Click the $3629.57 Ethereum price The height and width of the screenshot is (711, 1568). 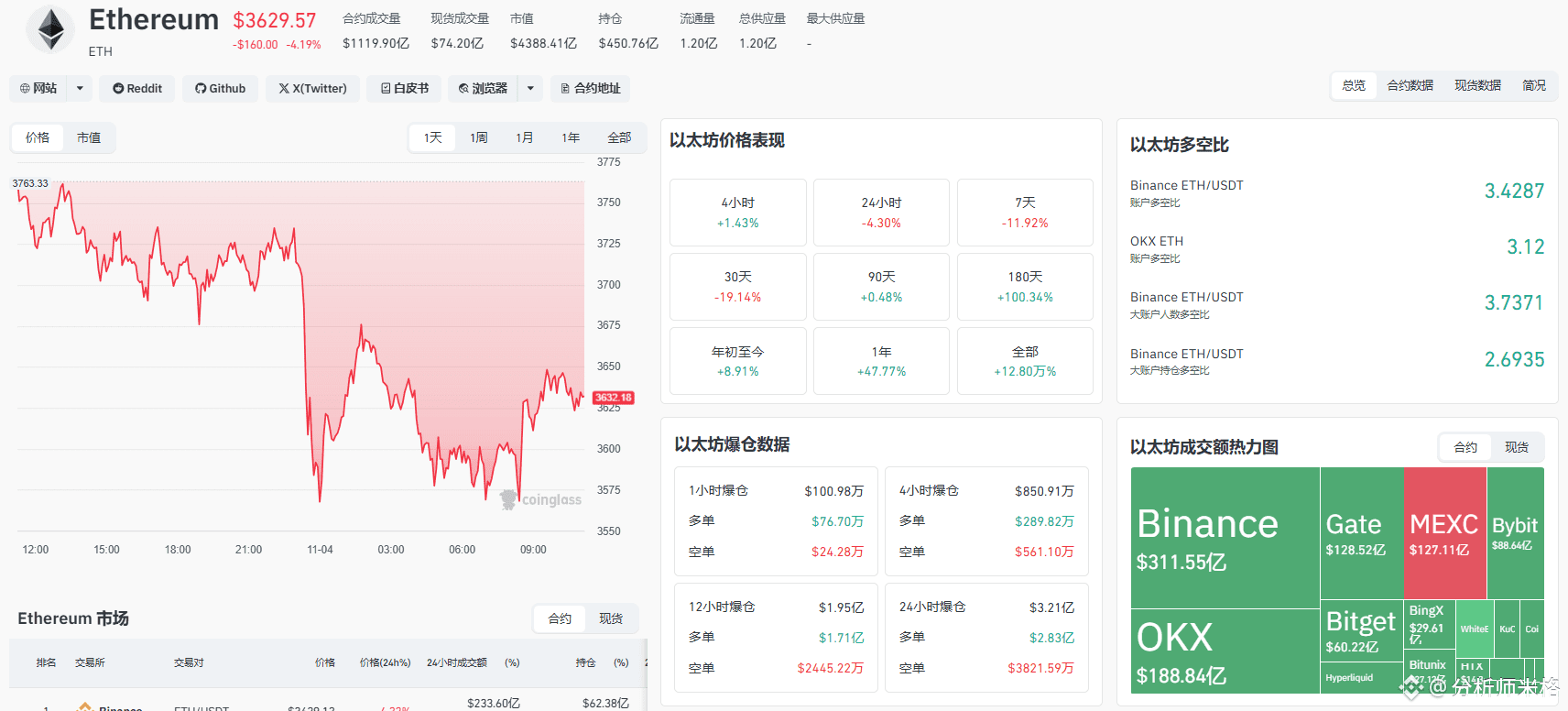[275, 20]
